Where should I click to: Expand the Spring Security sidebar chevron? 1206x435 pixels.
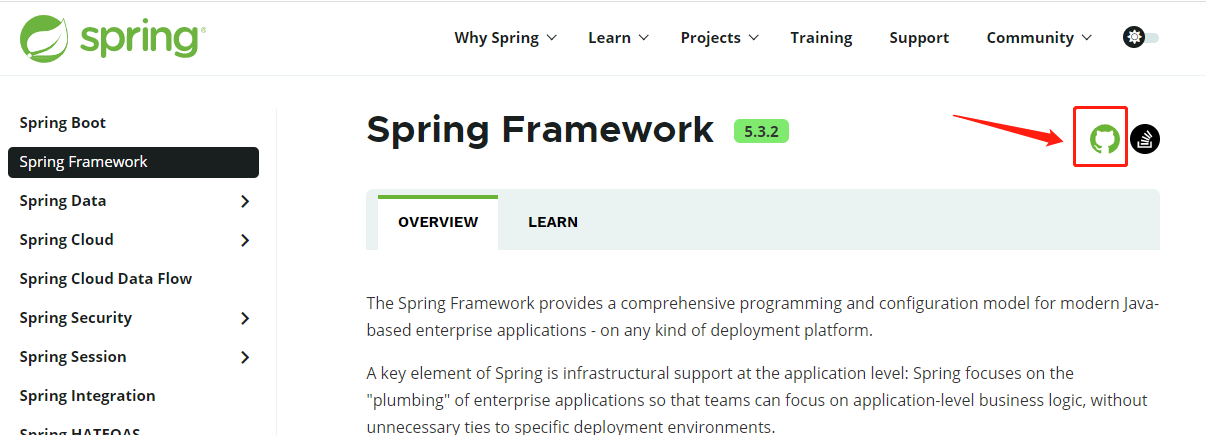pos(245,318)
